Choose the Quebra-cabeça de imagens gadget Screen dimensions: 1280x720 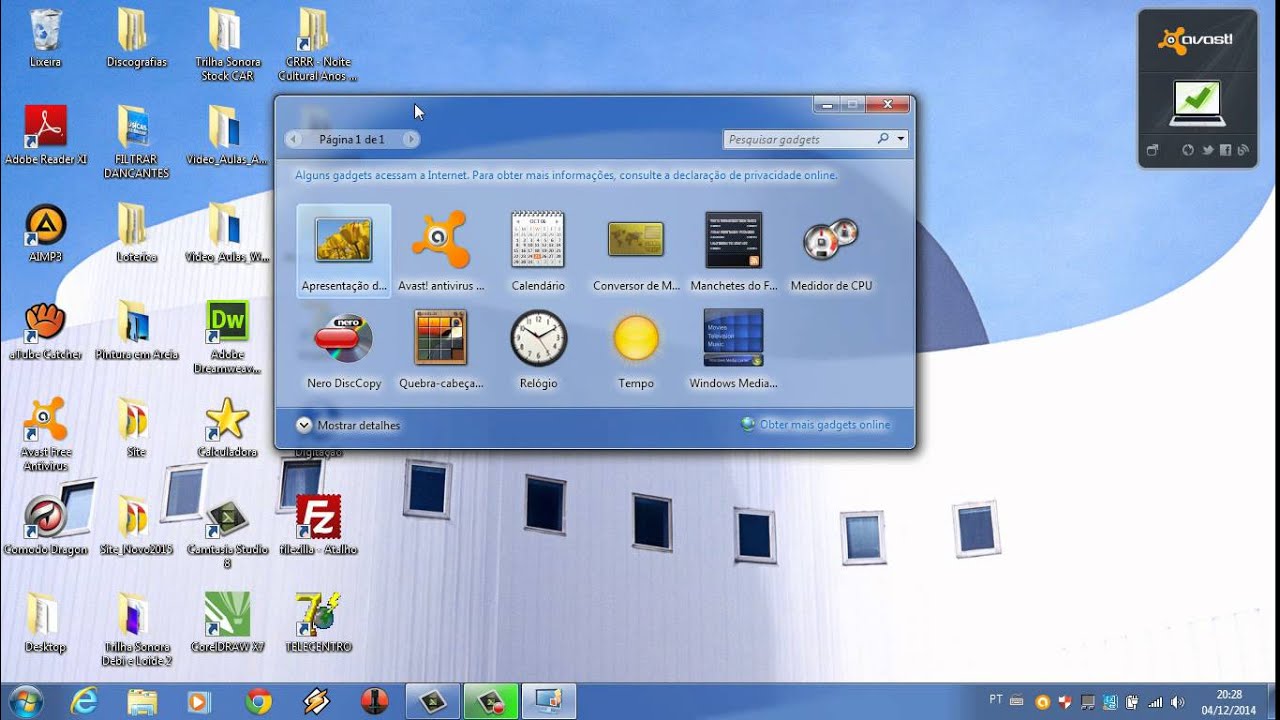pos(441,349)
